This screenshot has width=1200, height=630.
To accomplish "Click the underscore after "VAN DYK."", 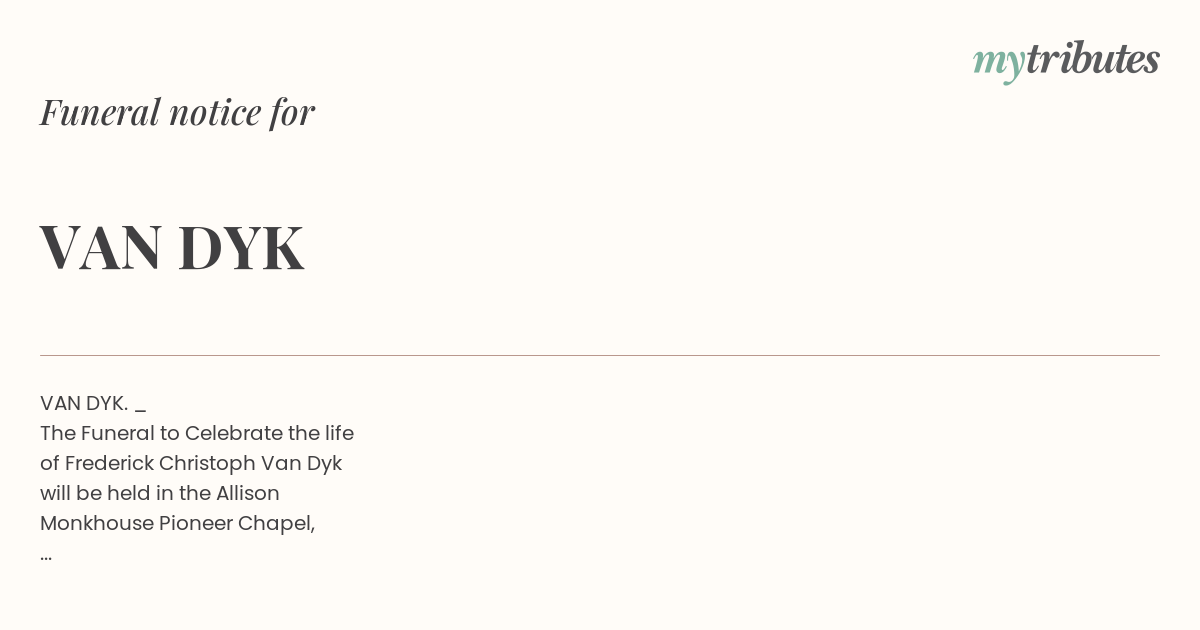I will click(x=140, y=409).
